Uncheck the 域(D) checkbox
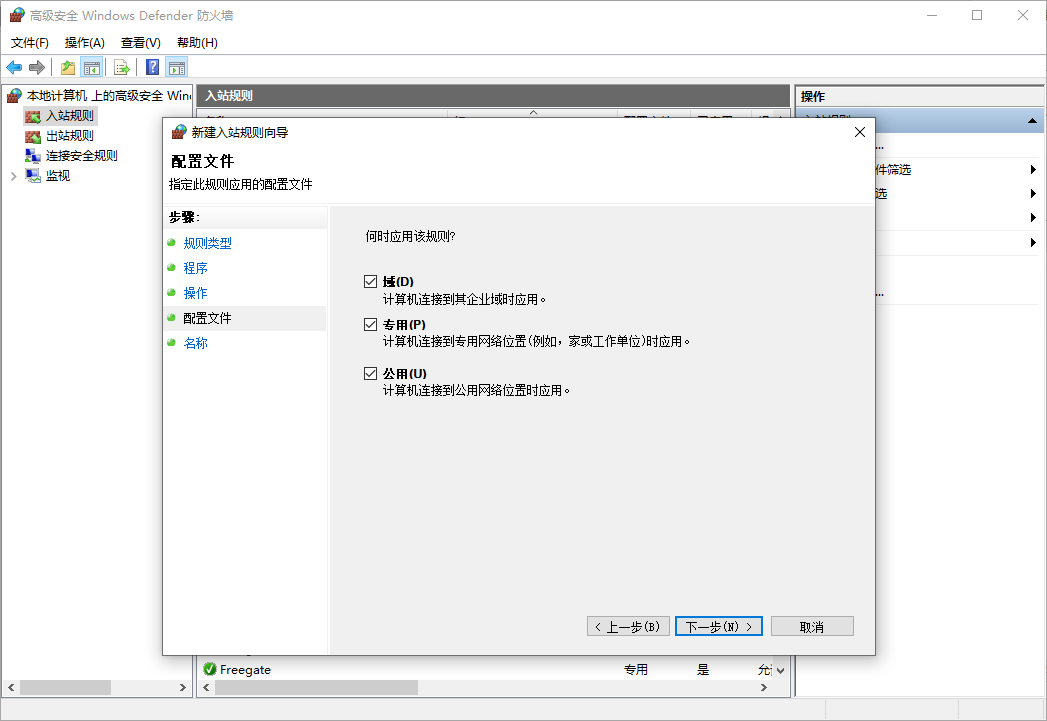The height and width of the screenshot is (721, 1047). coord(371,282)
